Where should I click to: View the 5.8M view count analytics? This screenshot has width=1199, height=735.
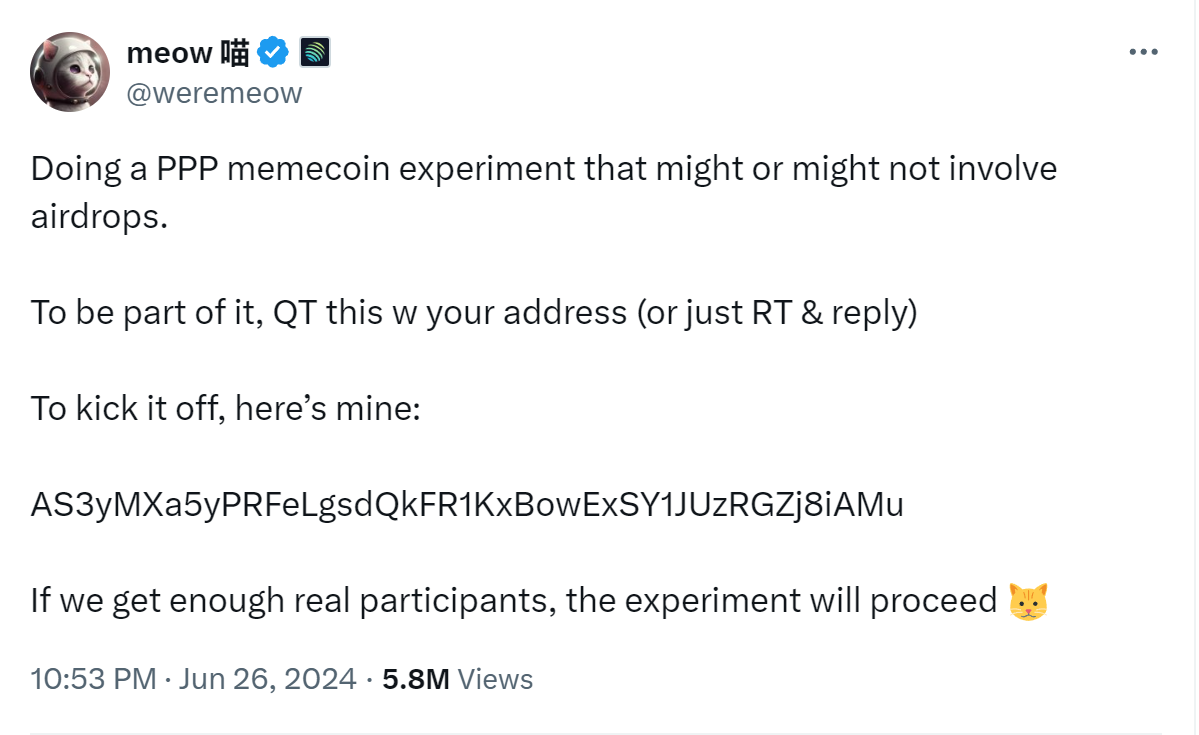[415, 679]
